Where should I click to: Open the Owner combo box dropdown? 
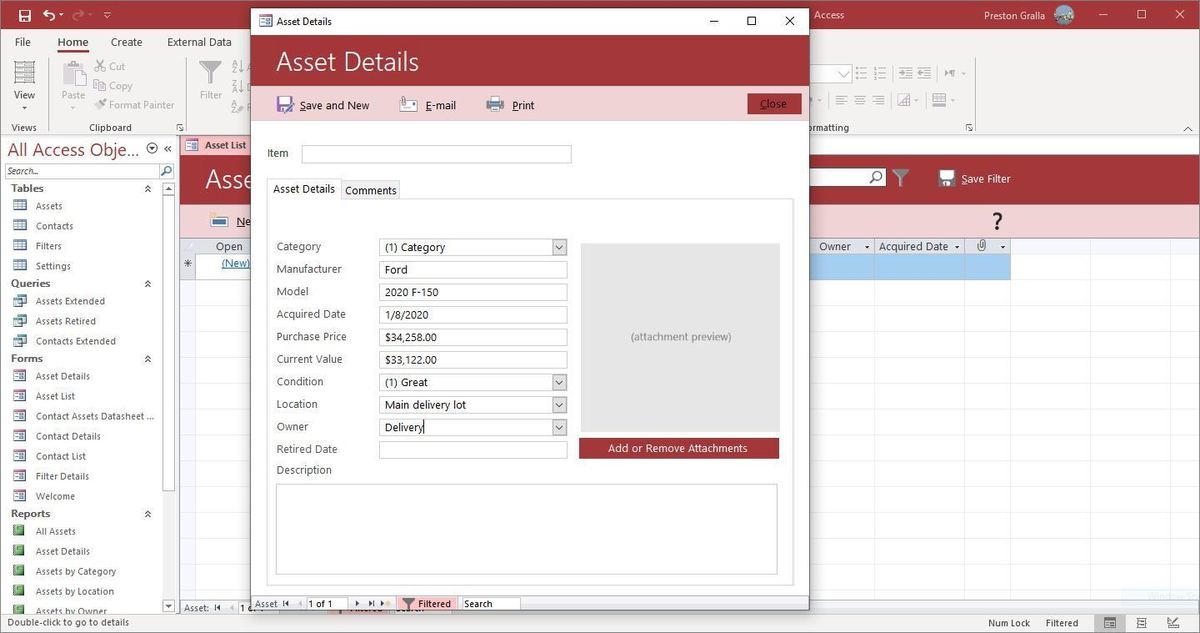[559, 427]
